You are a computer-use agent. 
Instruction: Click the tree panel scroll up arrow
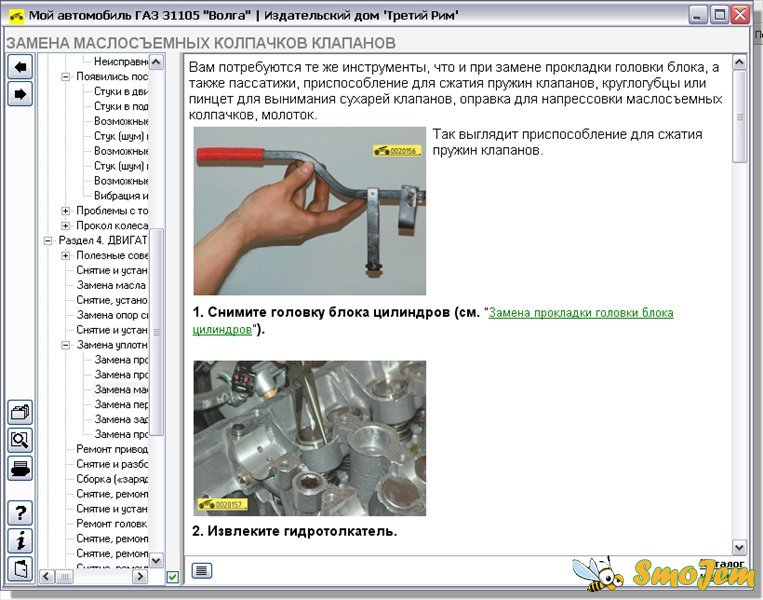click(156, 62)
